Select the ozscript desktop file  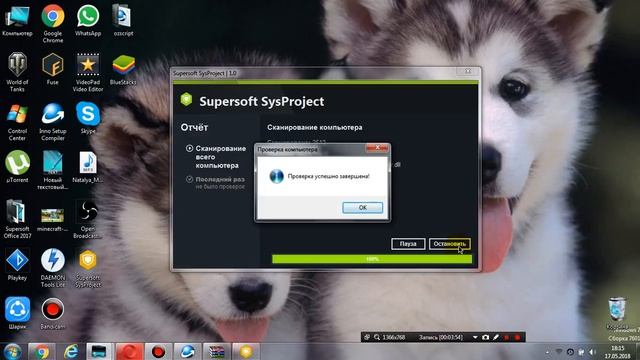pyautogui.click(x=123, y=20)
